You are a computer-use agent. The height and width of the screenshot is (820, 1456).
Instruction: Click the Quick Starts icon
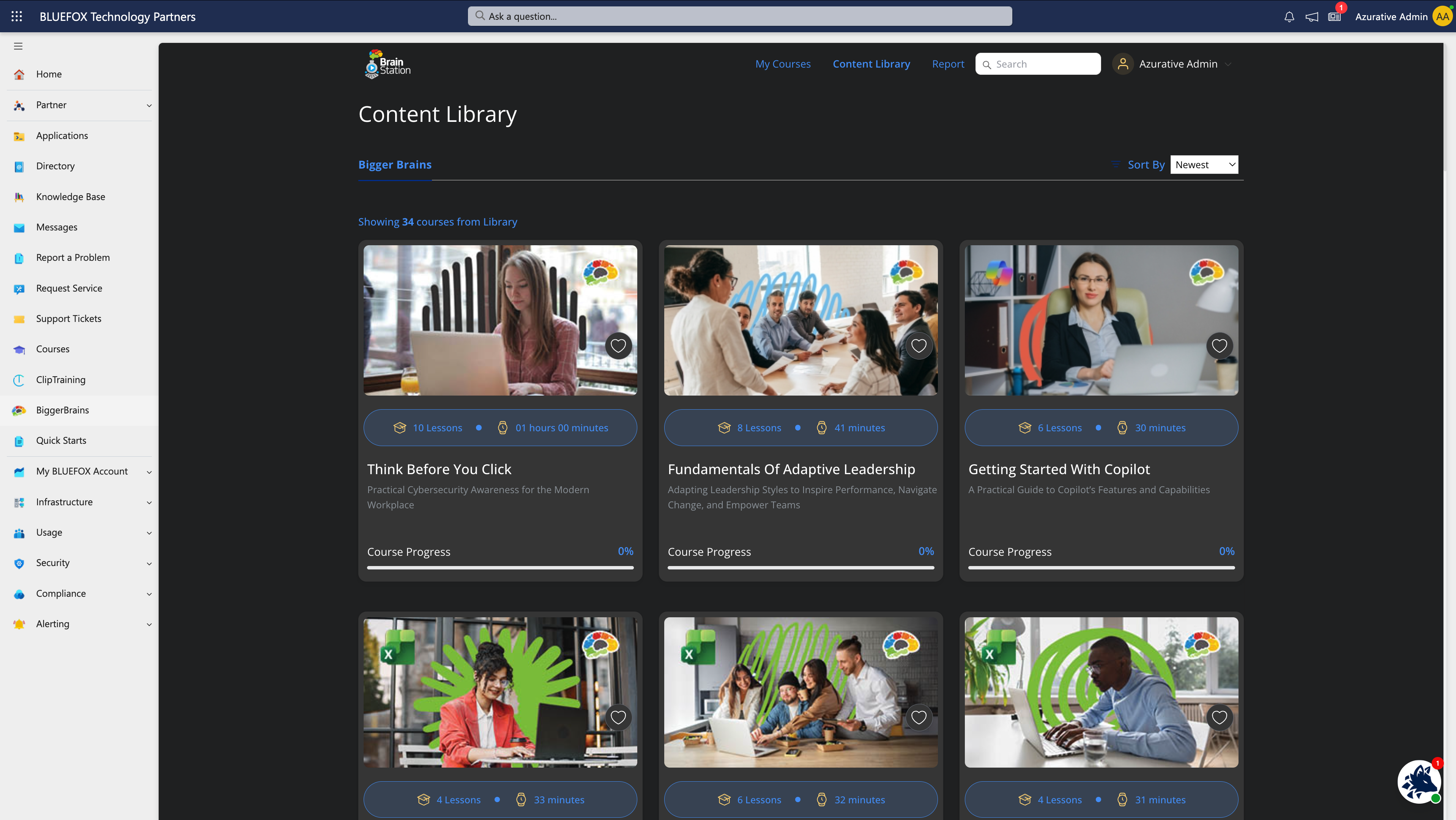pyautogui.click(x=19, y=441)
